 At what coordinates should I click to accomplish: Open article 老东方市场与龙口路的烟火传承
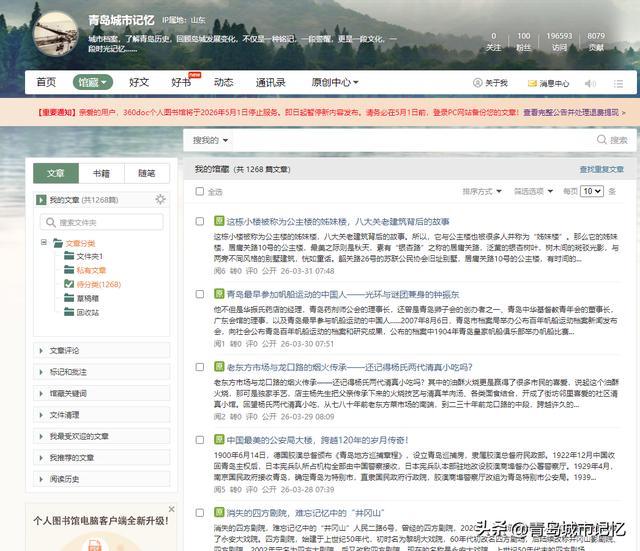tap(349, 367)
